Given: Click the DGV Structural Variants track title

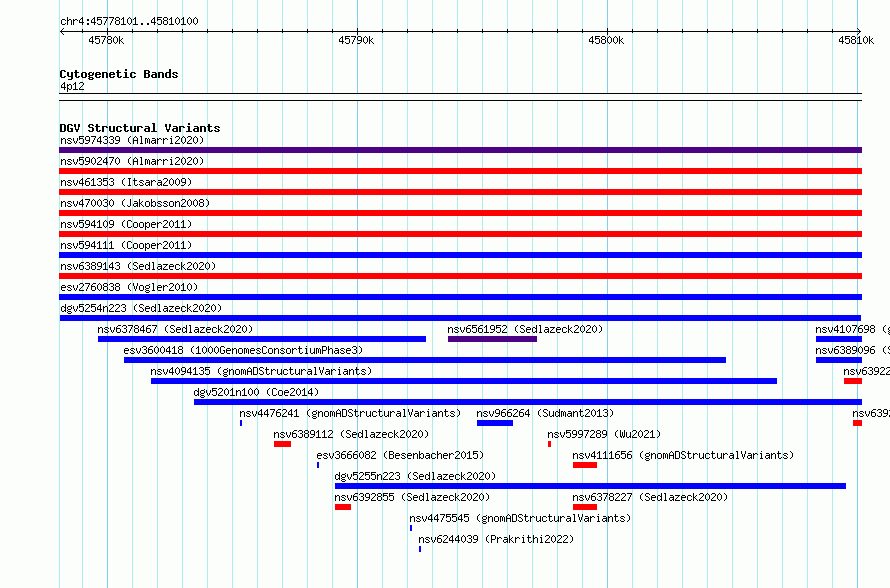Looking at the screenshot, I should [140, 128].
